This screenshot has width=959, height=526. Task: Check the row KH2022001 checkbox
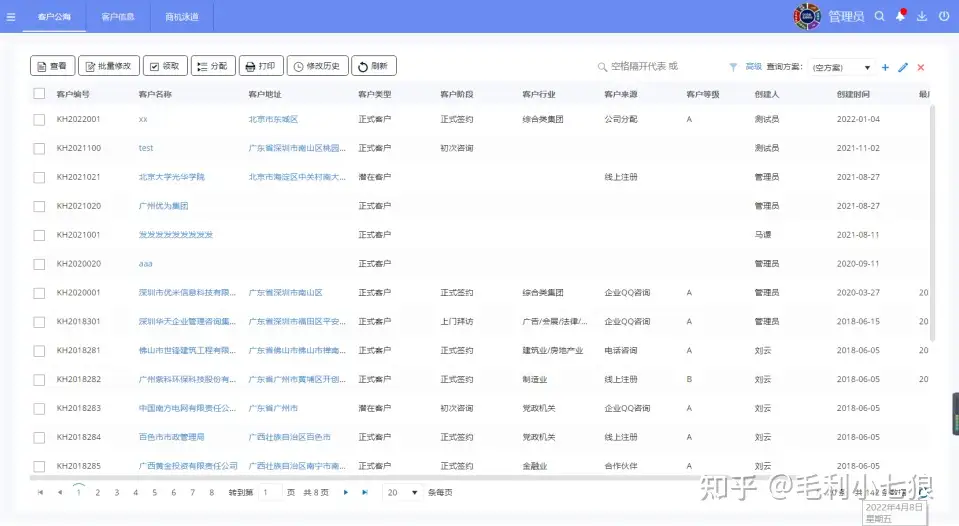(39, 119)
